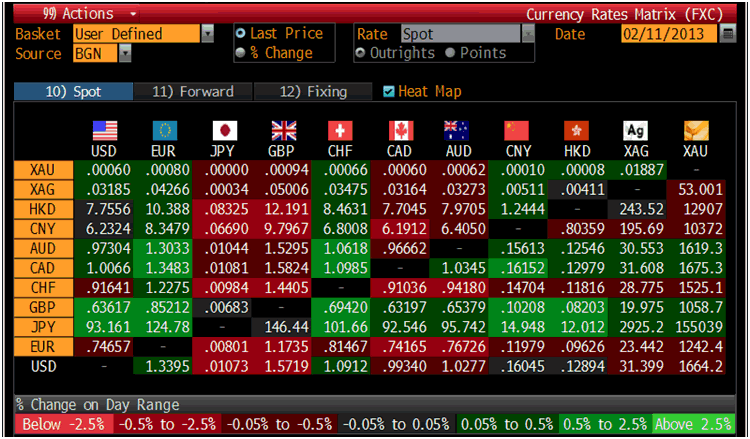Open the Basket User Defined dropdown arrow
The height and width of the screenshot is (439, 750).
(x=207, y=33)
